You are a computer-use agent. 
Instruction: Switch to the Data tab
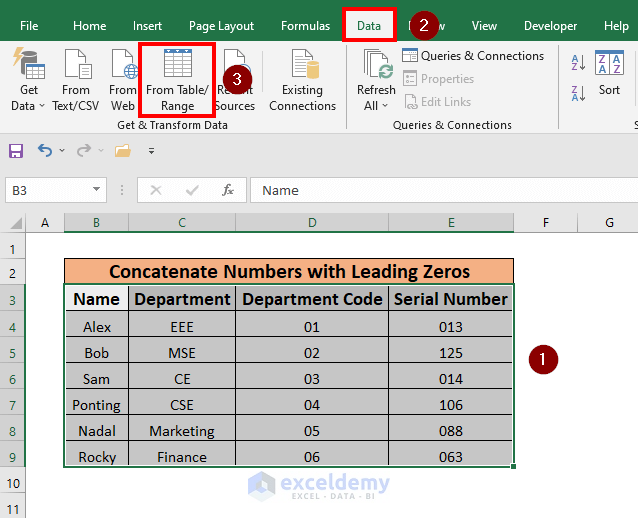pos(369,26)
